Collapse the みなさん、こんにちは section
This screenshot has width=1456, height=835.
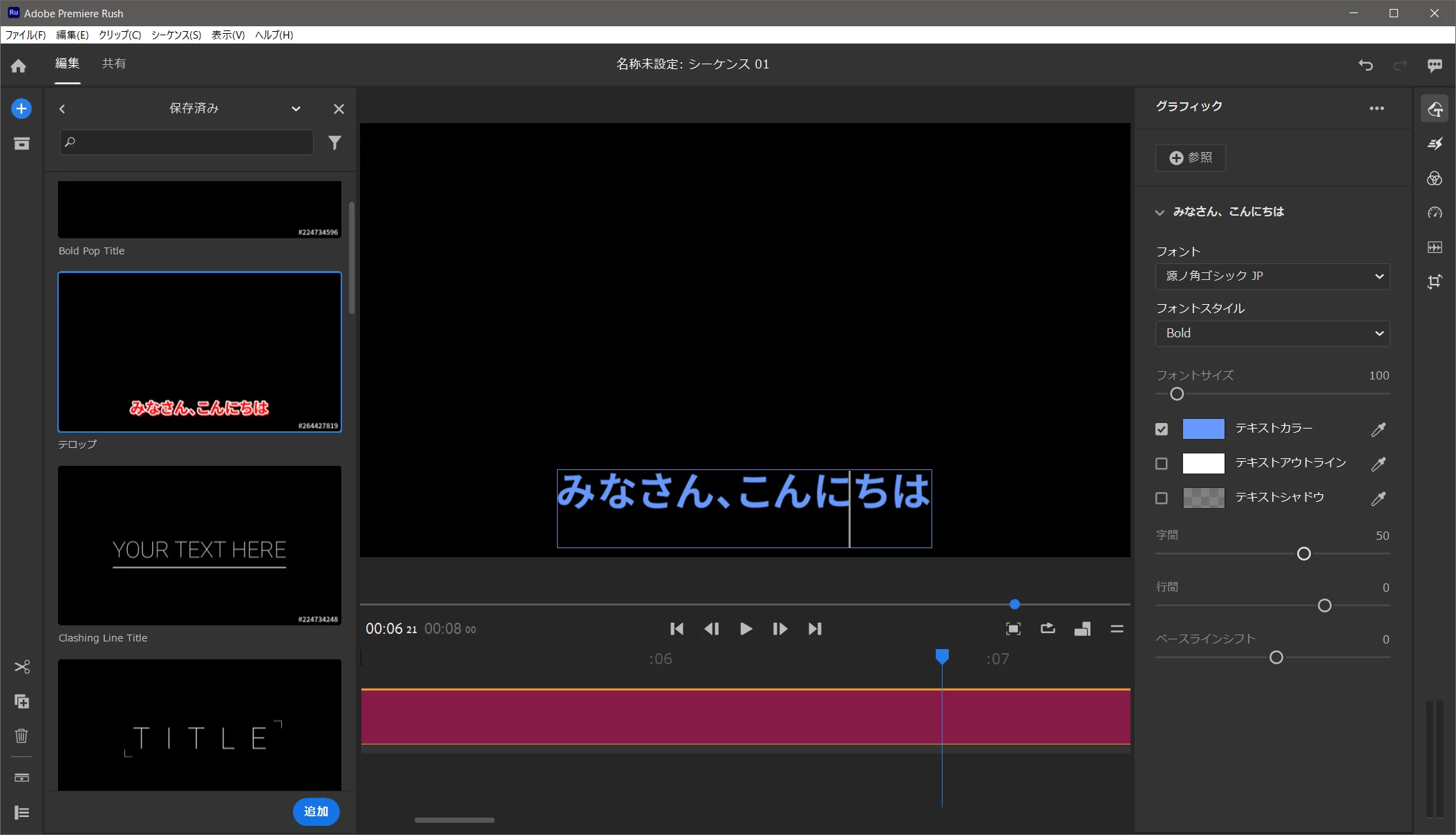click(1160, 212)
